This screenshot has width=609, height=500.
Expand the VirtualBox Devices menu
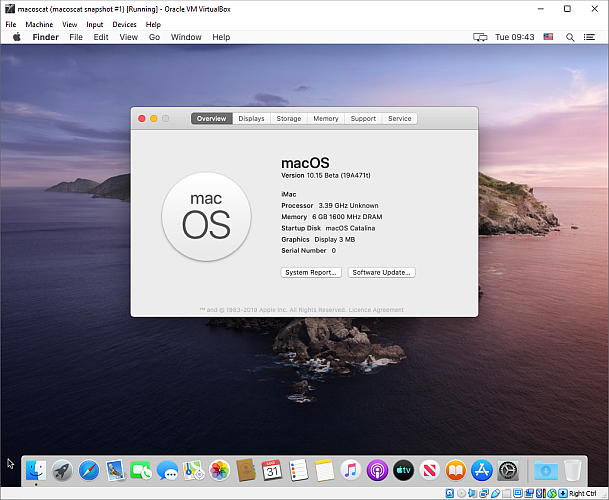tap(124, 24)
